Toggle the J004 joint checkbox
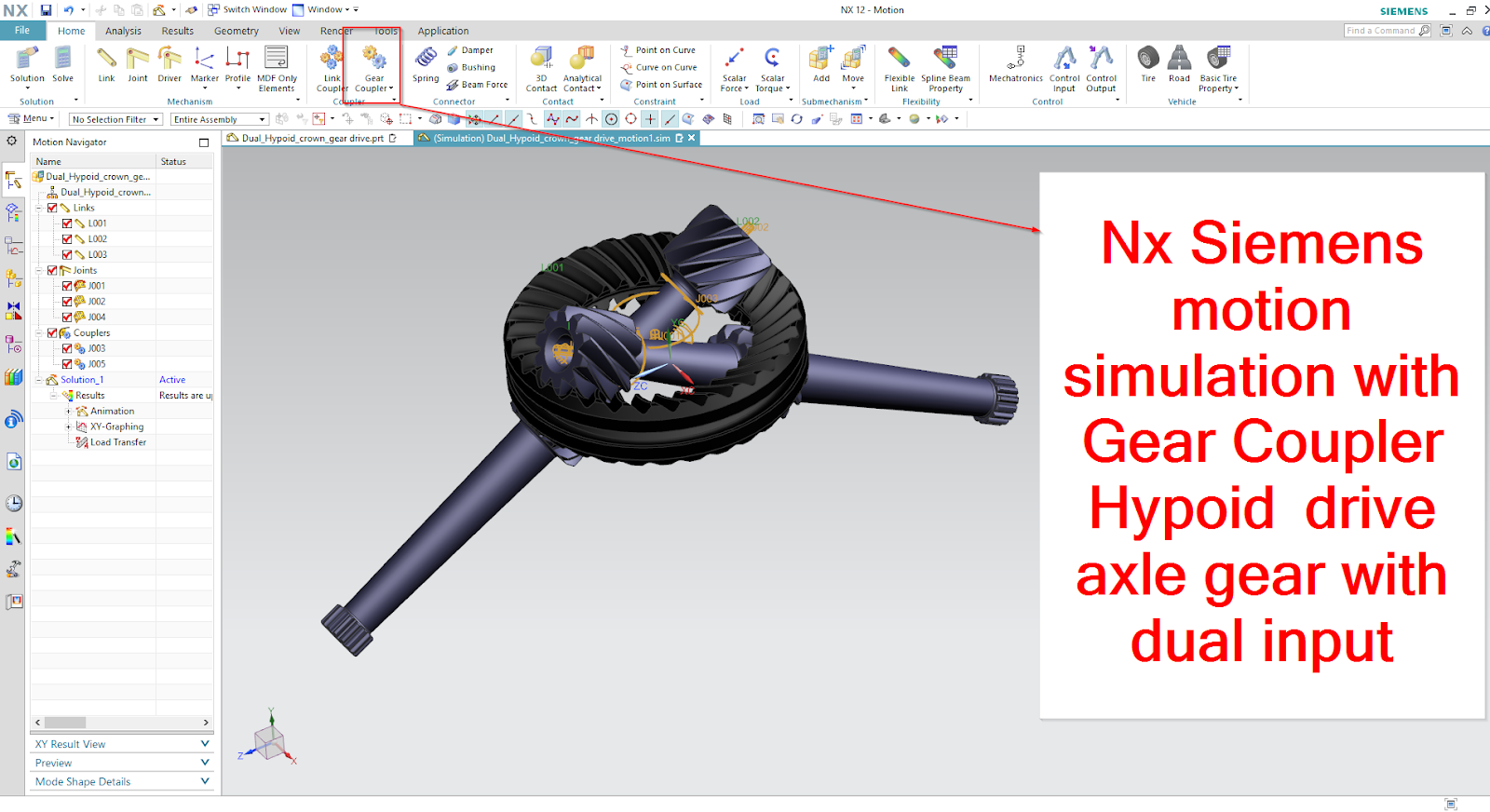This screenshot has width=1490, height=812. pos(67,317)
